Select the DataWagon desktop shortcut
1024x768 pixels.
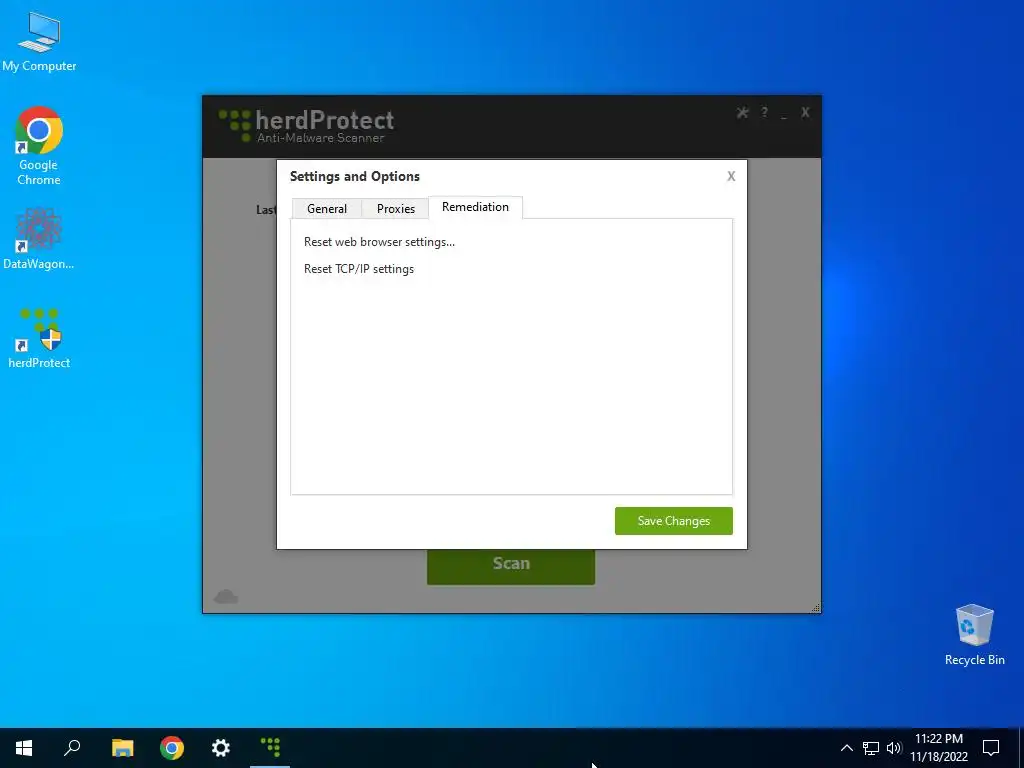39,239
